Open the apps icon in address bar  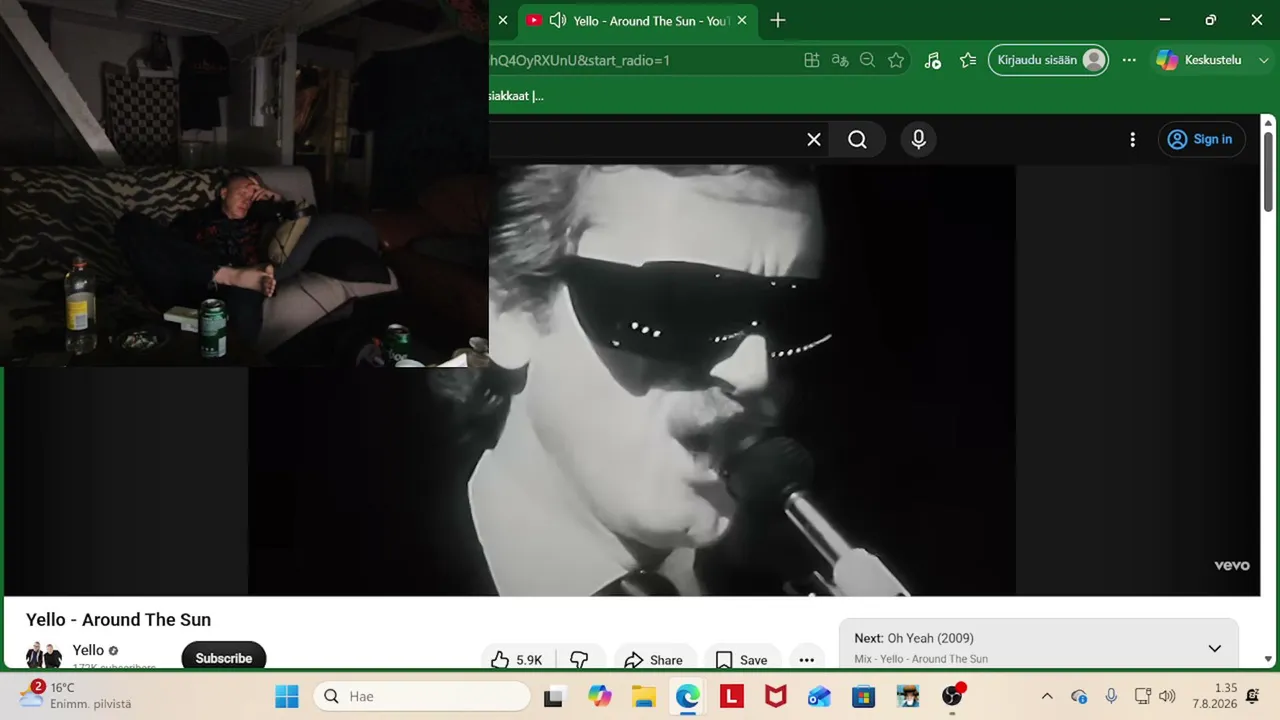point(812,60)
